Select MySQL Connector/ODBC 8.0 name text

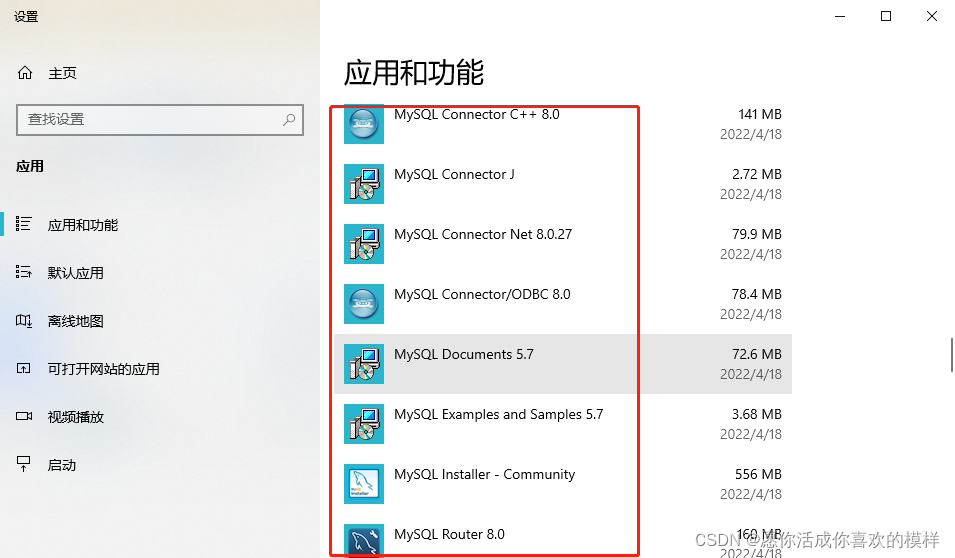(x=482, y=294)
